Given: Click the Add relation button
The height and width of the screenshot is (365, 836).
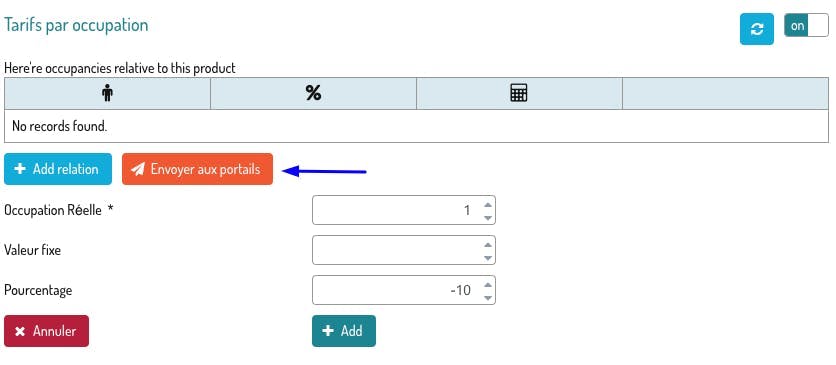Looking at the screenshot, I should click(58, 169).
